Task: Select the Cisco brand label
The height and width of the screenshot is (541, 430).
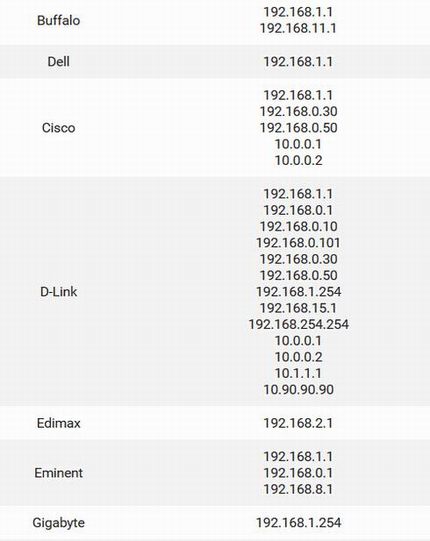Action: click(58, 128)
